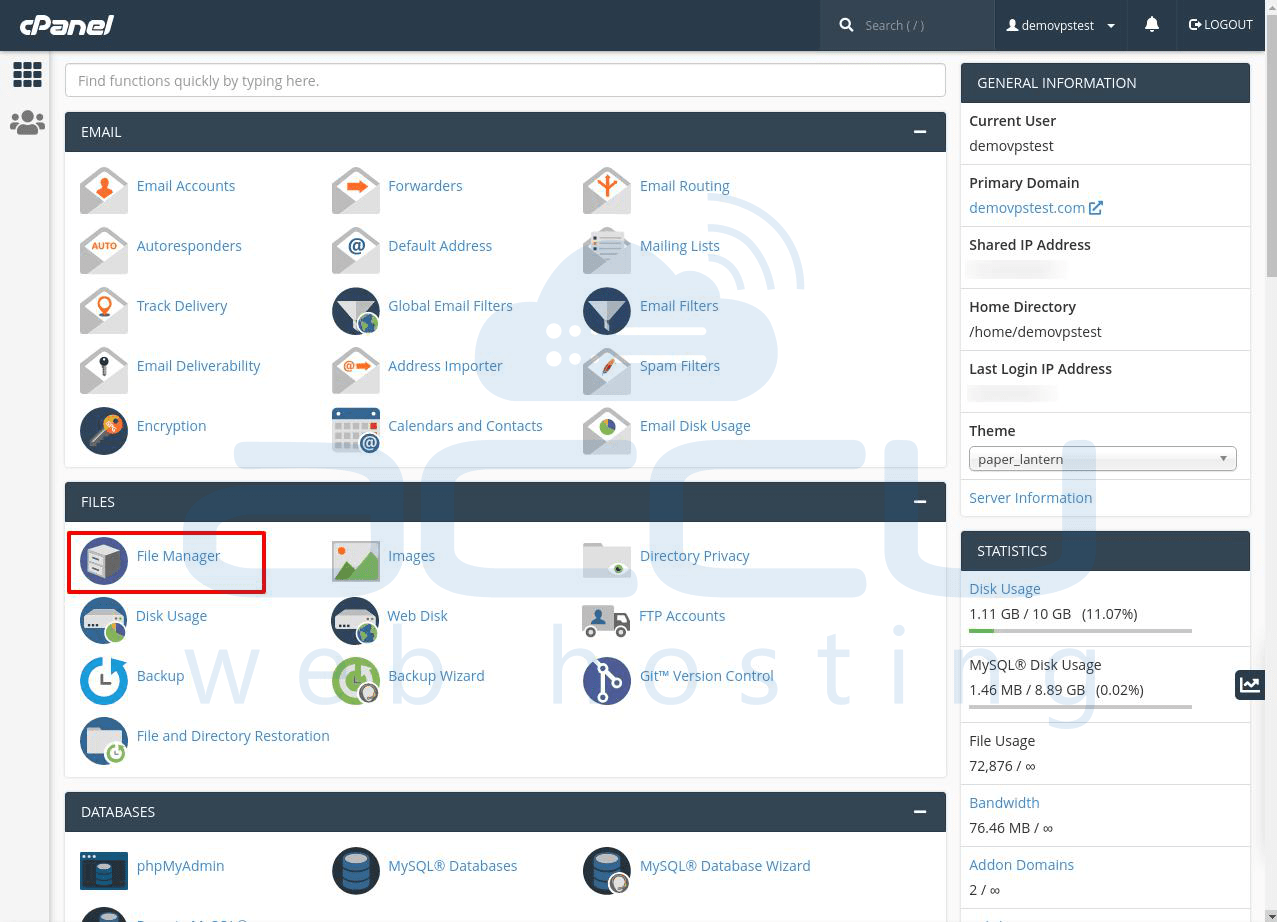This screenshot has height=922, width=1277.
Task: Open the Email Accounts icon
Action: coord(104,190)
